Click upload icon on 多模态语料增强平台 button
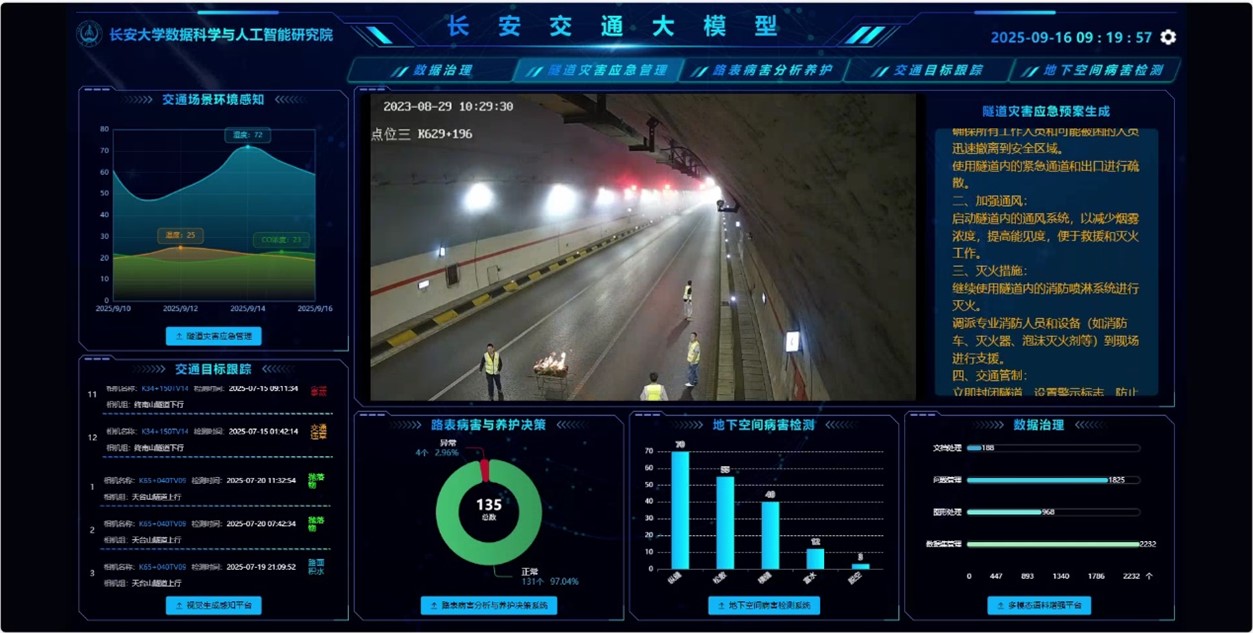 tap(1000, 605)
